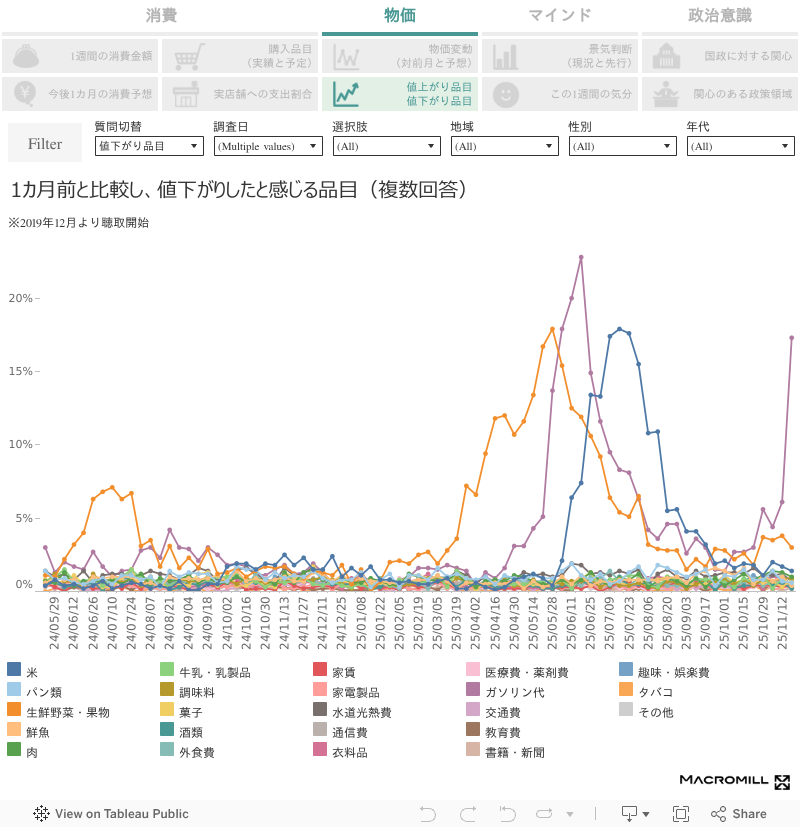Image resolution: width=800 pixels, height=827 pixels.
Task: Select 肉 legend label
Action: pyautogui.click(x=32, y=753)
